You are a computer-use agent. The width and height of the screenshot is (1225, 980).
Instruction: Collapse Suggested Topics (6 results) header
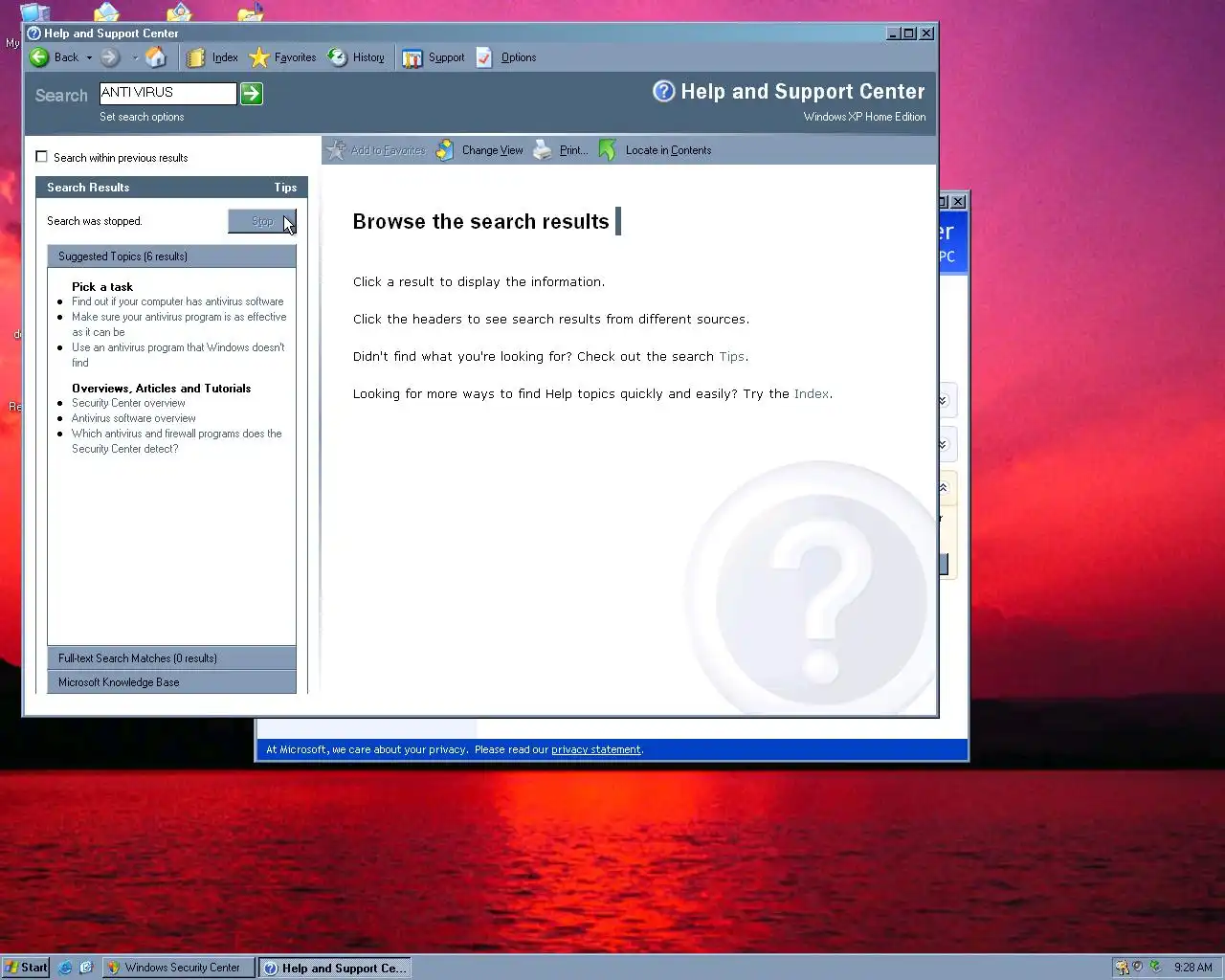171,256
